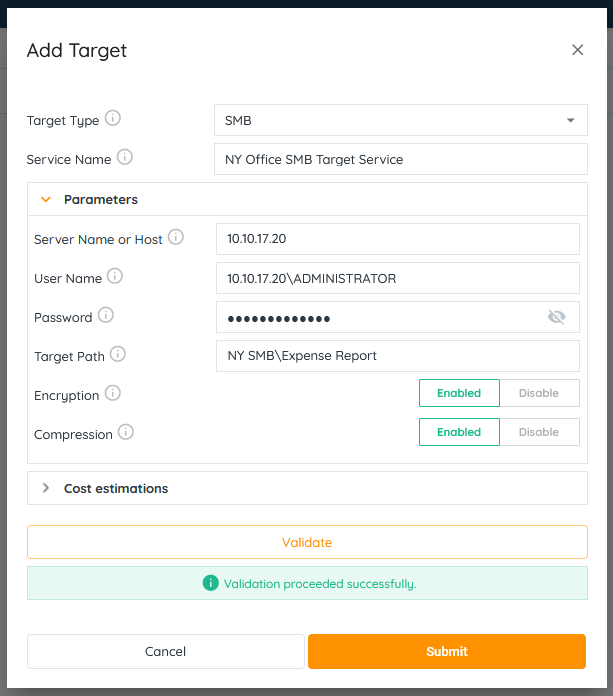Click the Service Name info icon
Image resolution: width=613 pixels, height=696 pixels.
125,158
